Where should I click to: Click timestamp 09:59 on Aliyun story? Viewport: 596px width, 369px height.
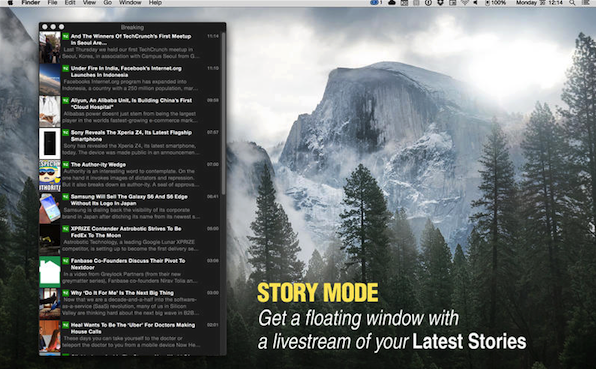[213, 100]
